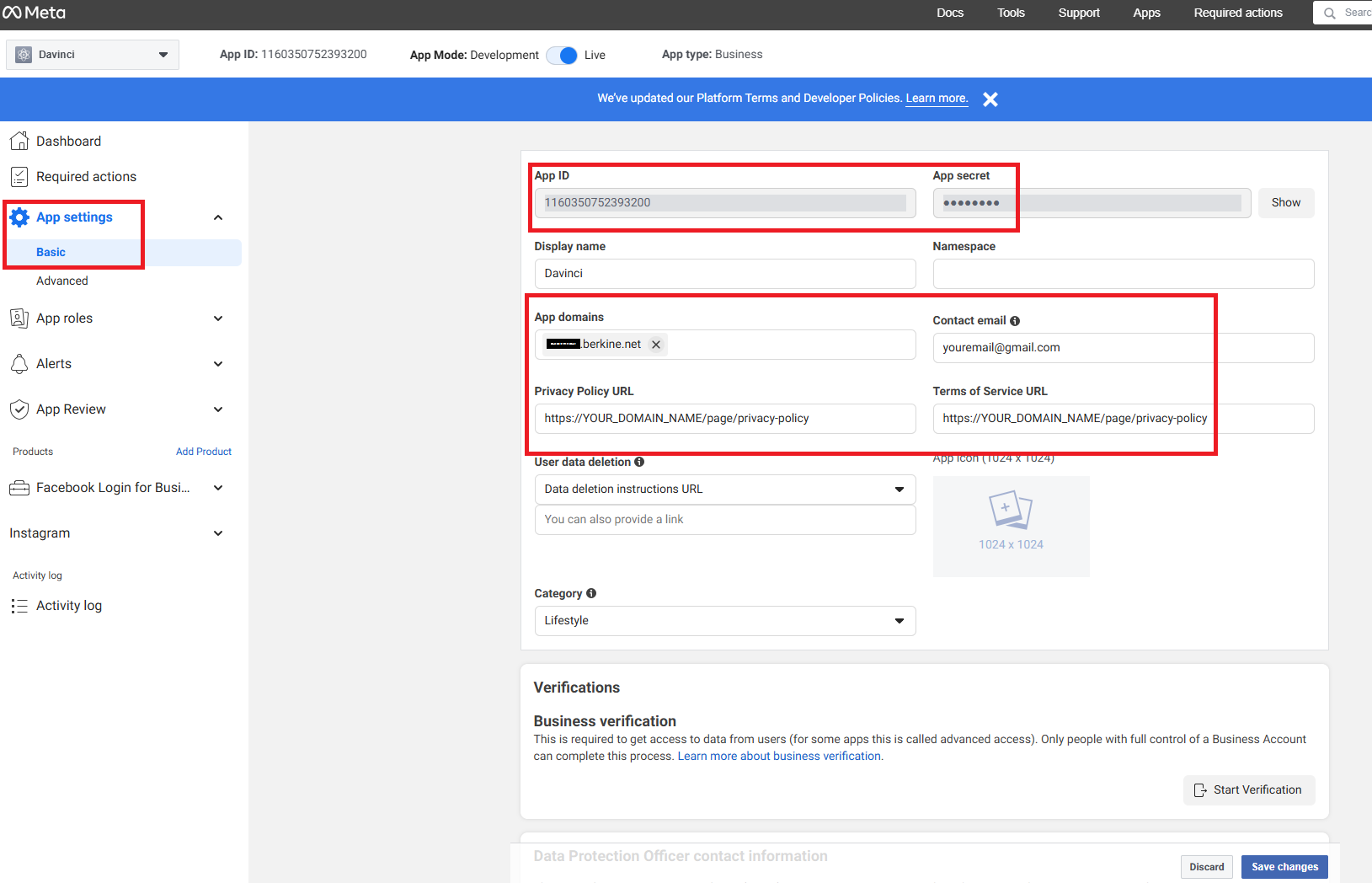Focus the Contact email field
The width and height of the screenshot is (1372, 883).
click(x=1124, y=348)
